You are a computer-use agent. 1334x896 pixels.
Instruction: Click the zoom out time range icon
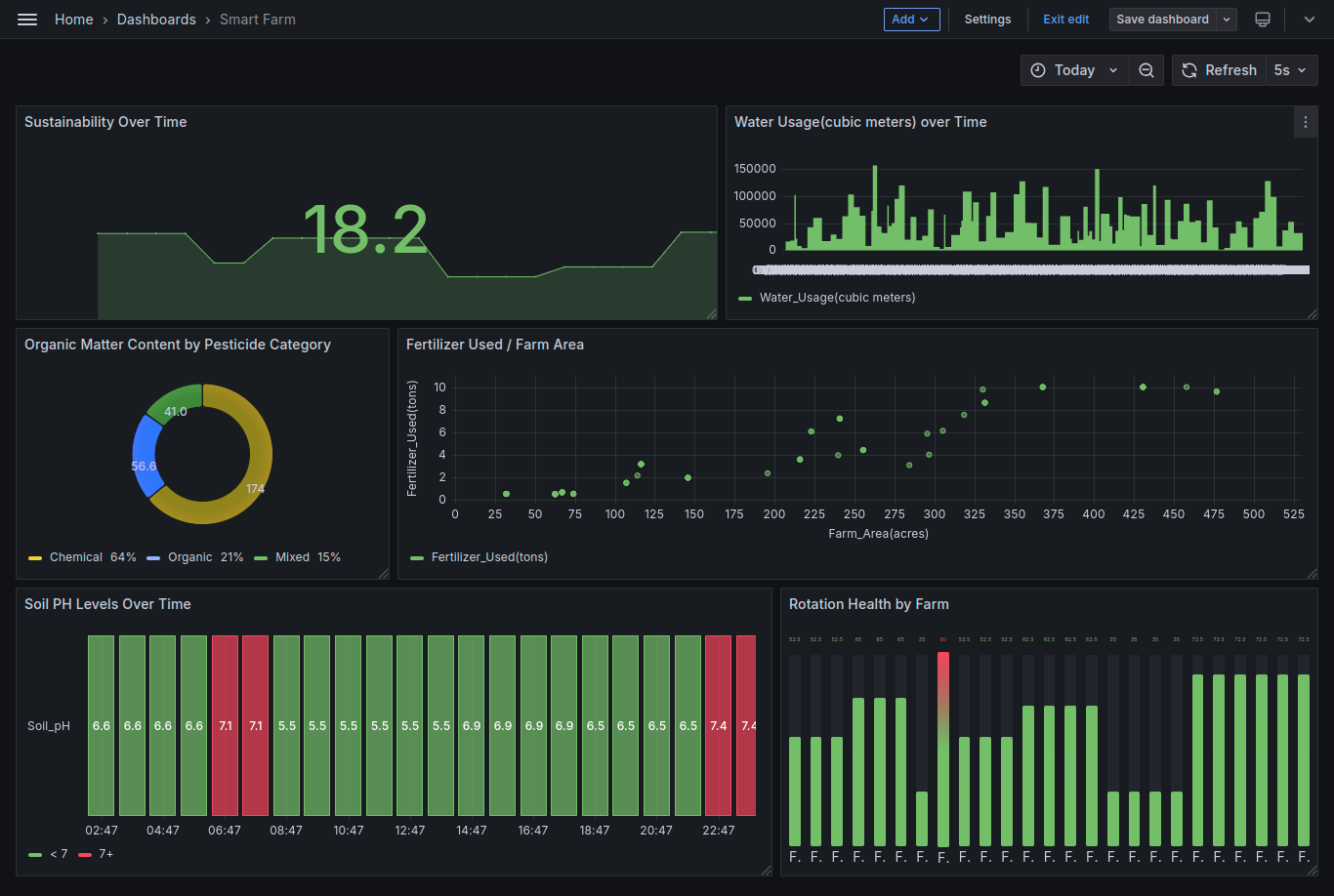pos(1146,70)
